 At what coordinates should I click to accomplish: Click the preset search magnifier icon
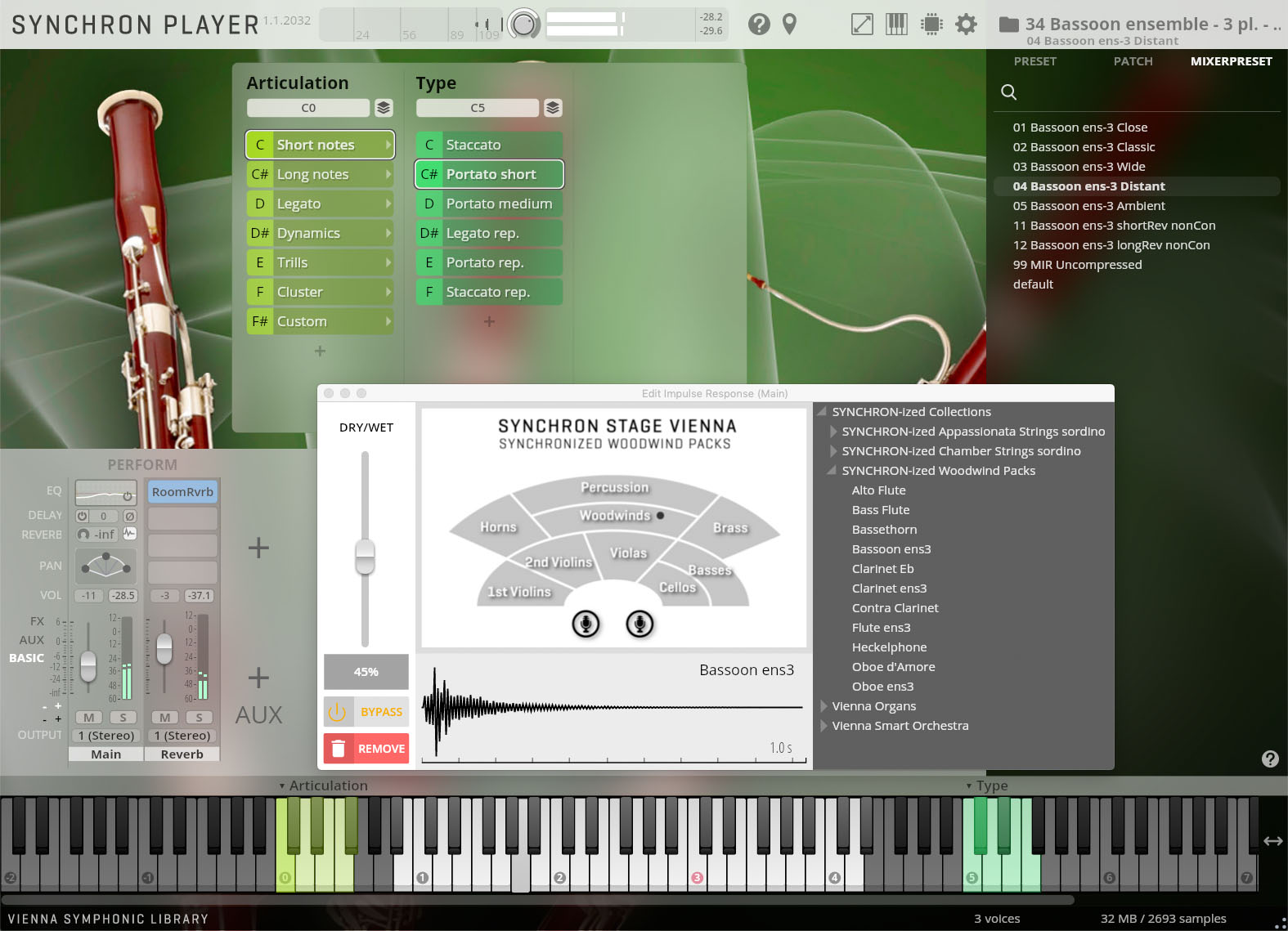(1009, 92)
